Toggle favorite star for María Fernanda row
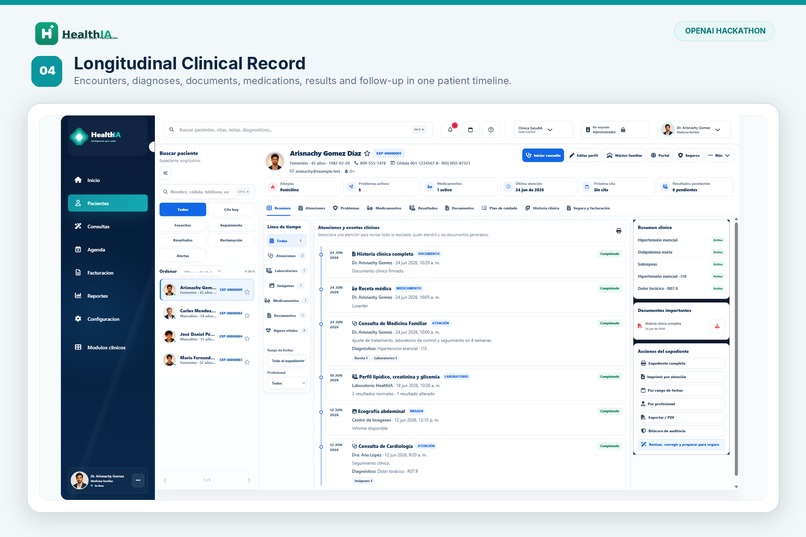The height and width of the screenshot is (537, 806). tap(247, 361)
